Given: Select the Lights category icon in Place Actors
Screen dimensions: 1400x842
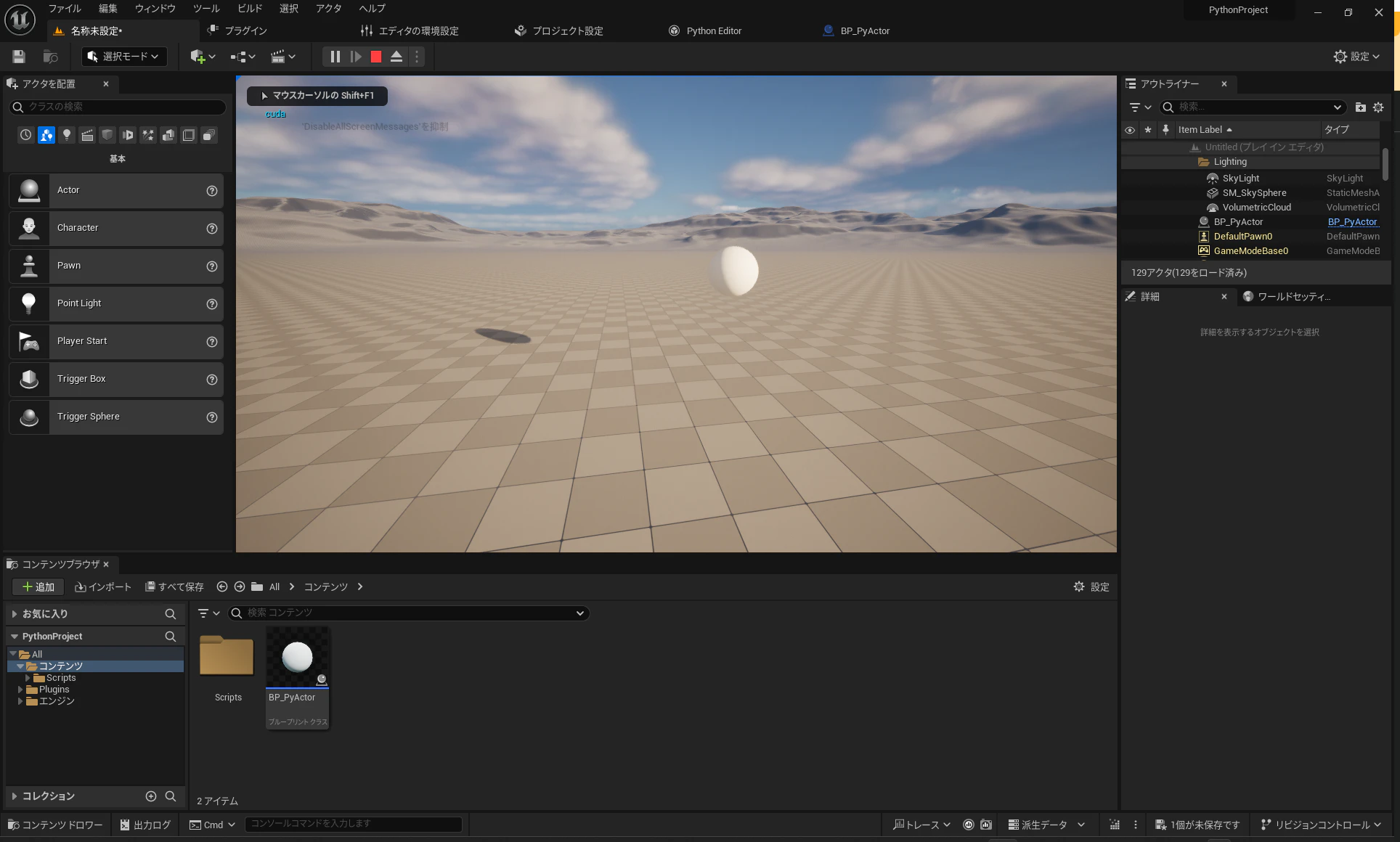Looking at the screenshot, I should pos(67,135).
